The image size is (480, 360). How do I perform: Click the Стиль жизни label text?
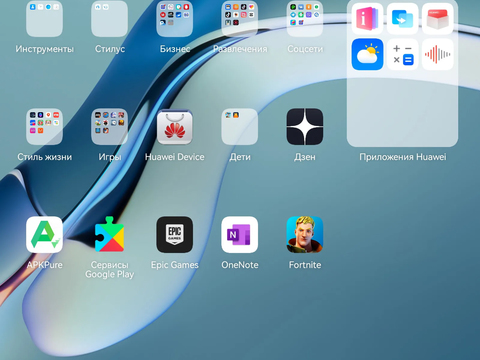[x=44, y=157]
